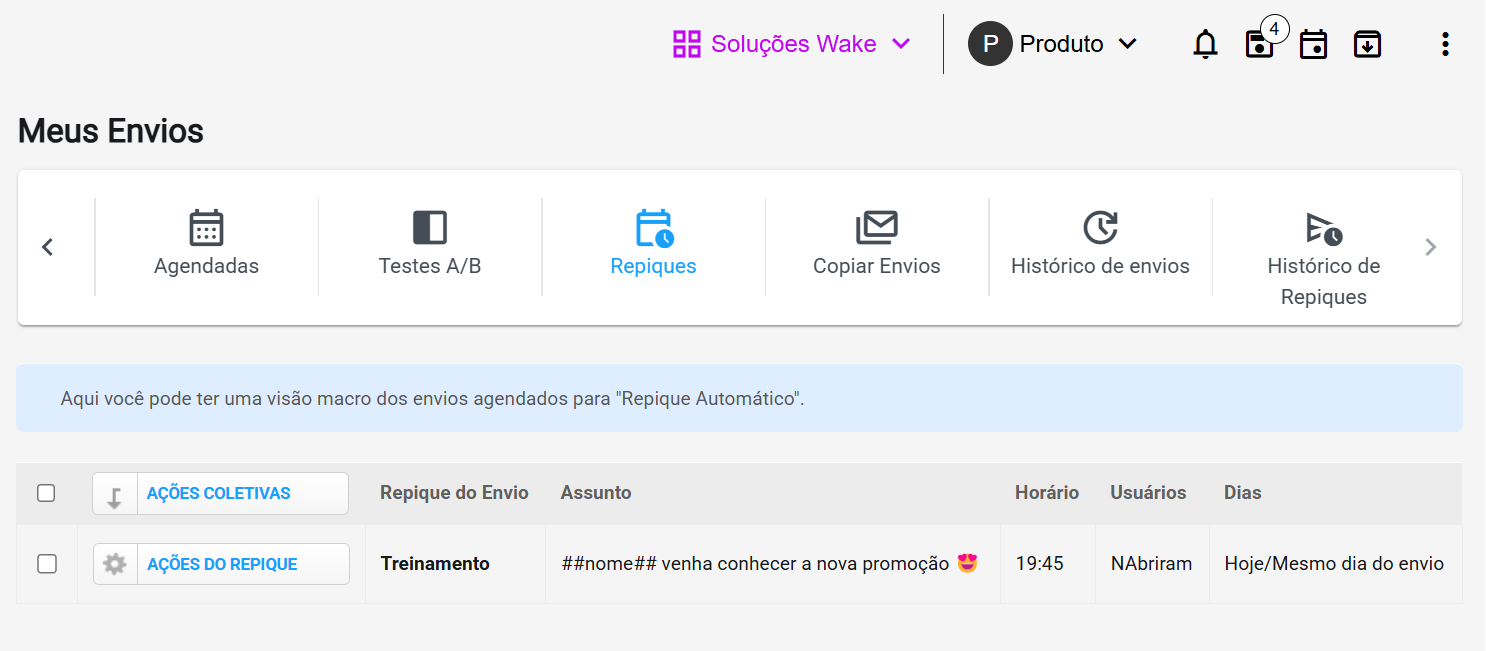This screenshot has height=651, width=1486.
Task: Switch to the Copiar Envios tab
Action: coord(877,247)
